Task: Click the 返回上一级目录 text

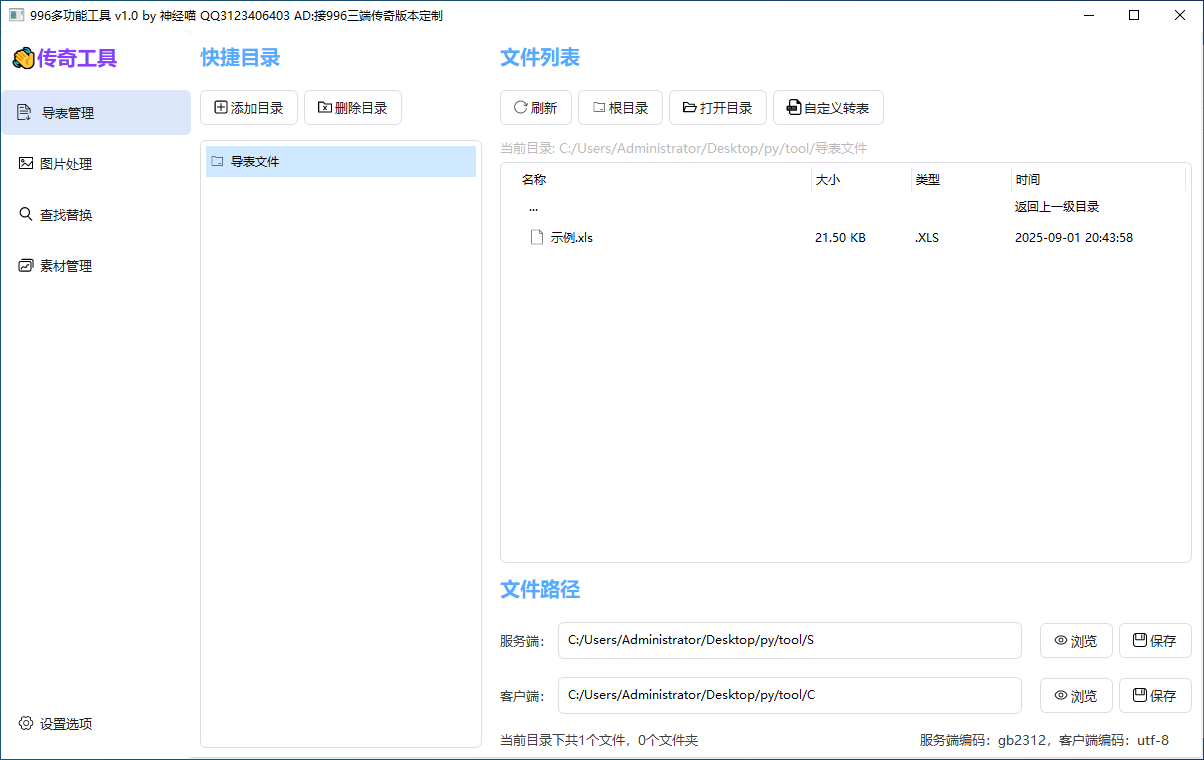Action: pyautogui.click(x=1057, y=207)
